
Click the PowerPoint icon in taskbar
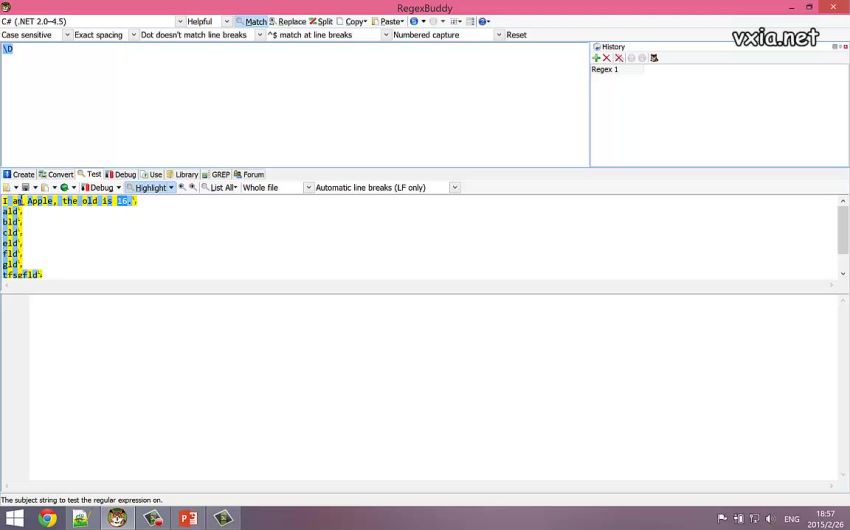click(187, 518)
